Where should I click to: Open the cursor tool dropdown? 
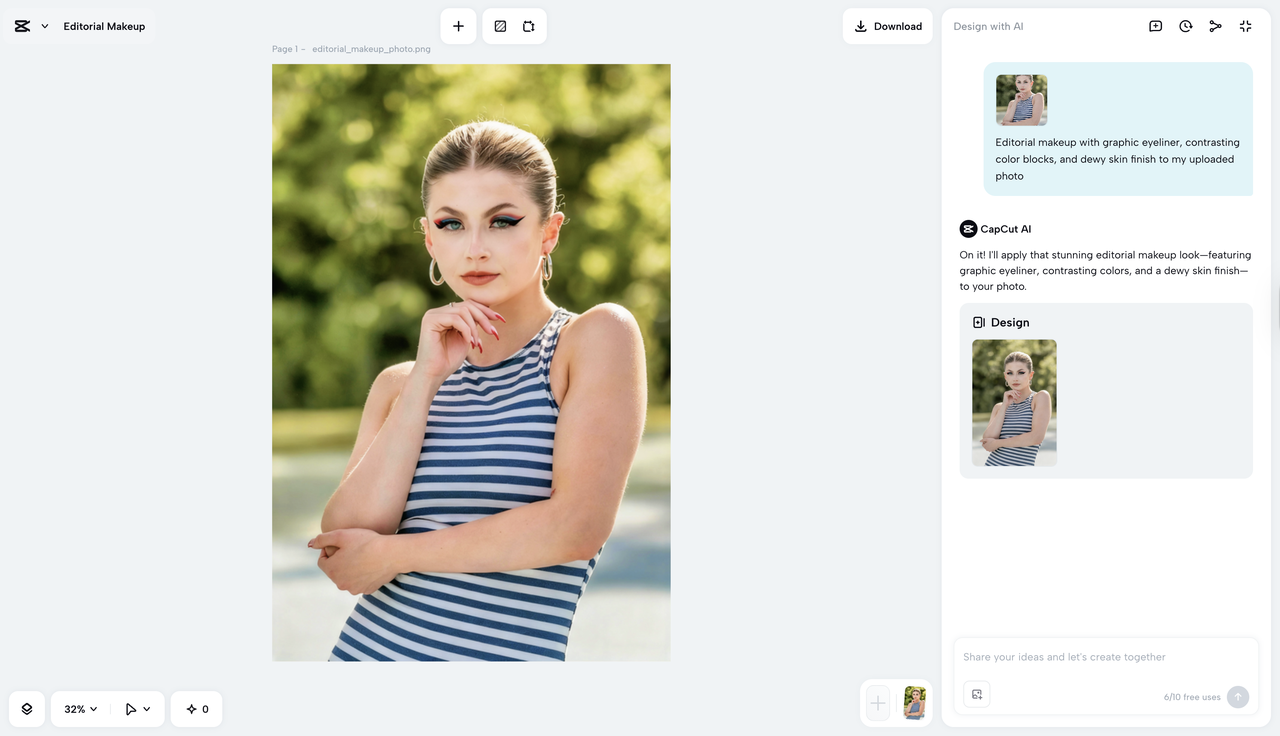[x=137, y=708]
